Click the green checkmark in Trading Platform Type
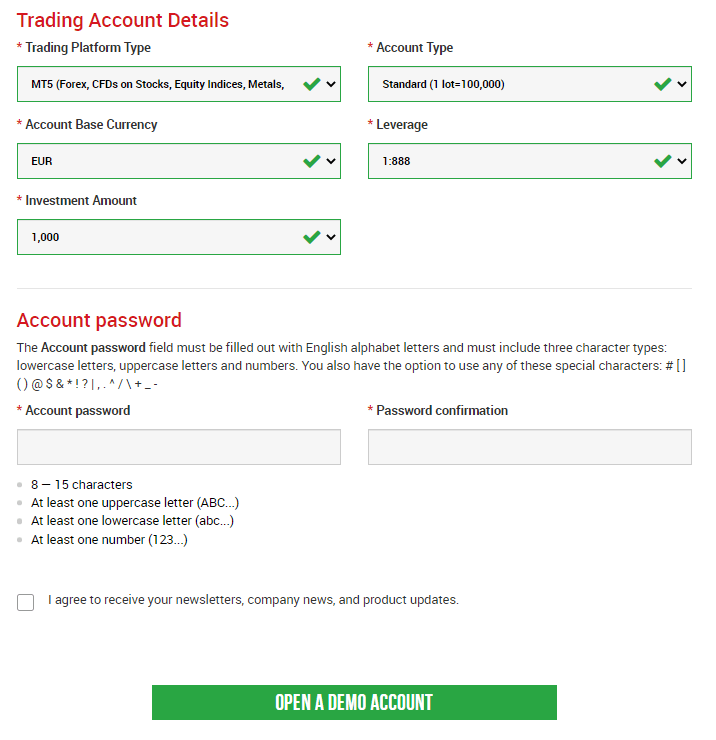Screen dimensions: 716x740 (x=312, y=84)
